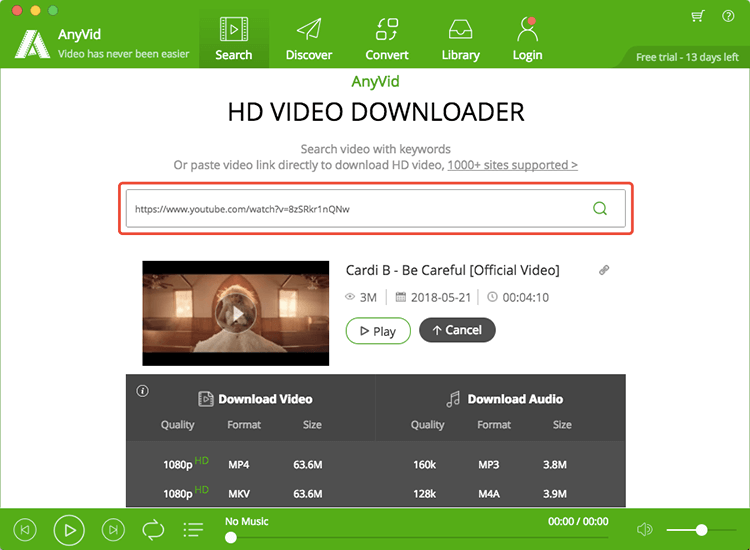Click the shopping cart icon
Image resolution: width=750 pixels, height=550 pixels.
tap(698, 16)
